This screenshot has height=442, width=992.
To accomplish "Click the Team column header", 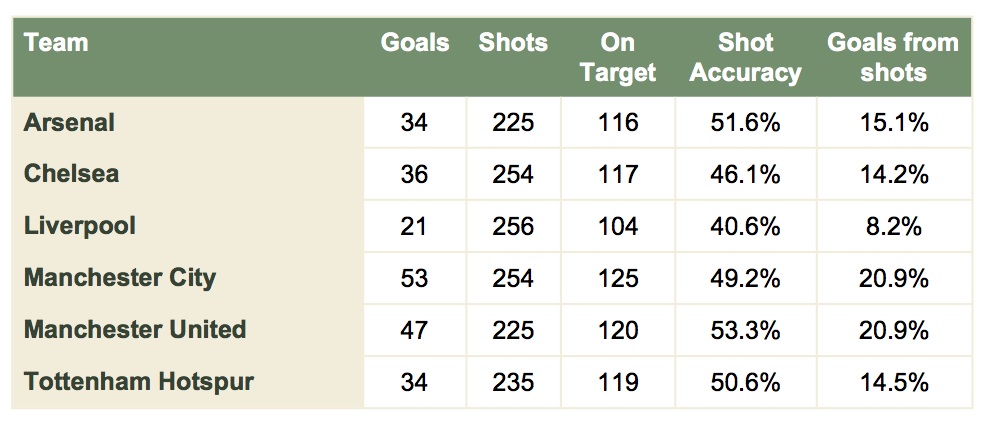I will (x=56, y=43).
